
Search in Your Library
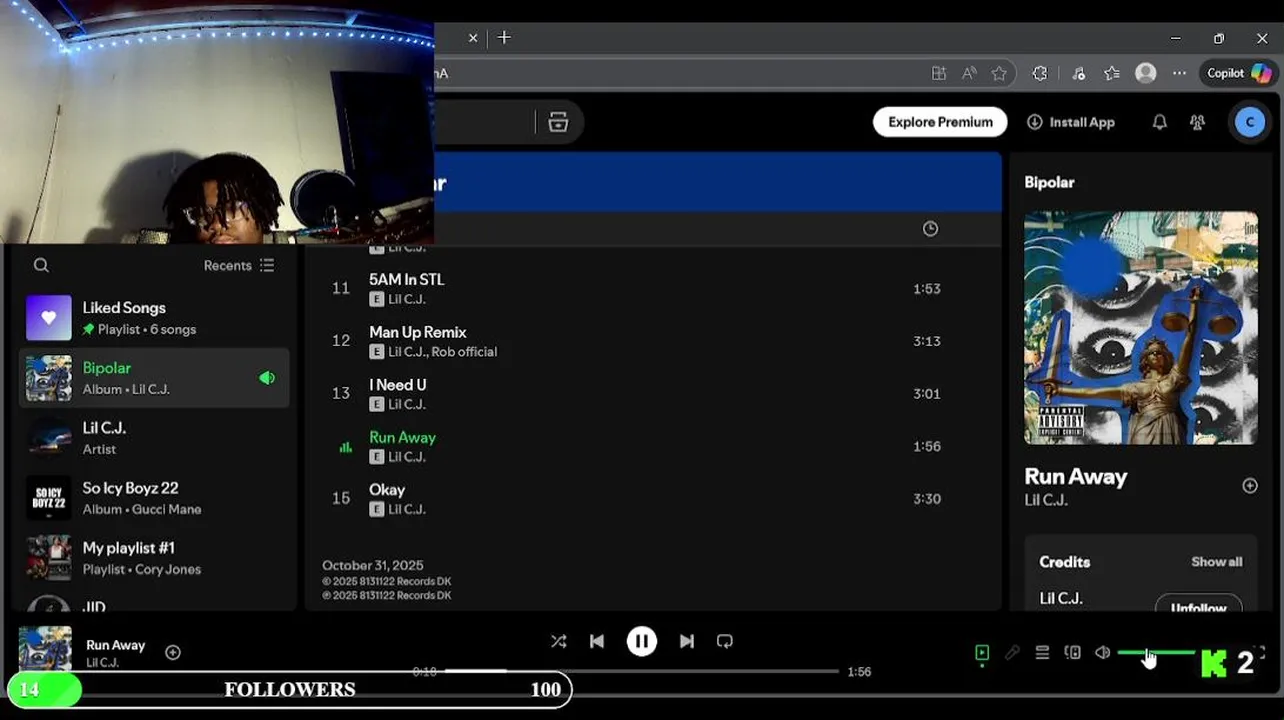(x=41, y=265)
